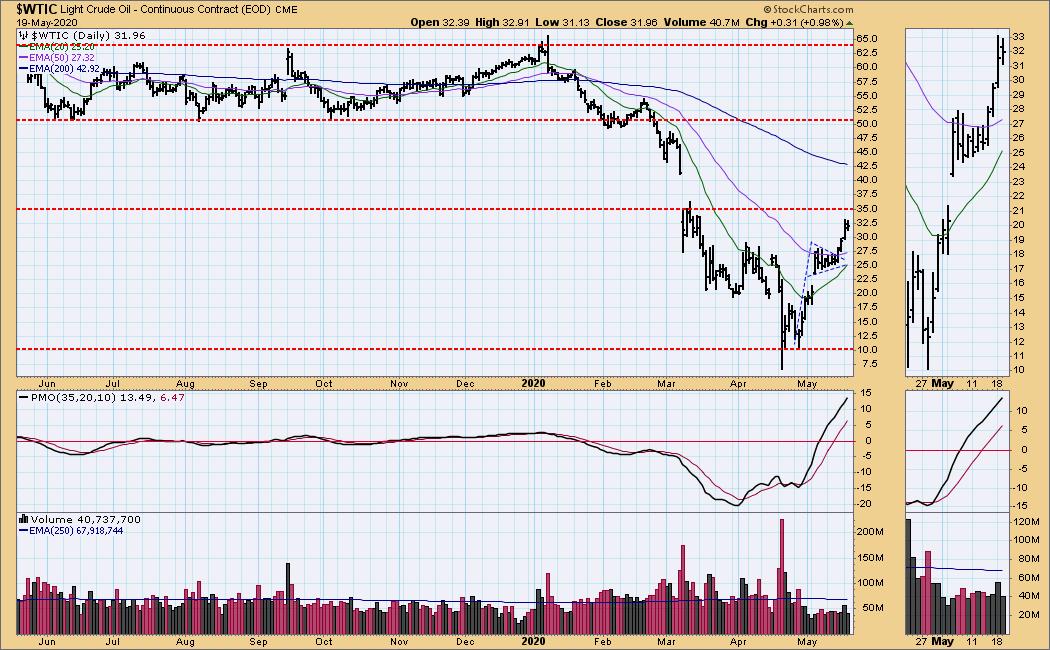This screenshot has width=1050, height=650.
Task: Click the Open 32.39 value
Action: 440,22
